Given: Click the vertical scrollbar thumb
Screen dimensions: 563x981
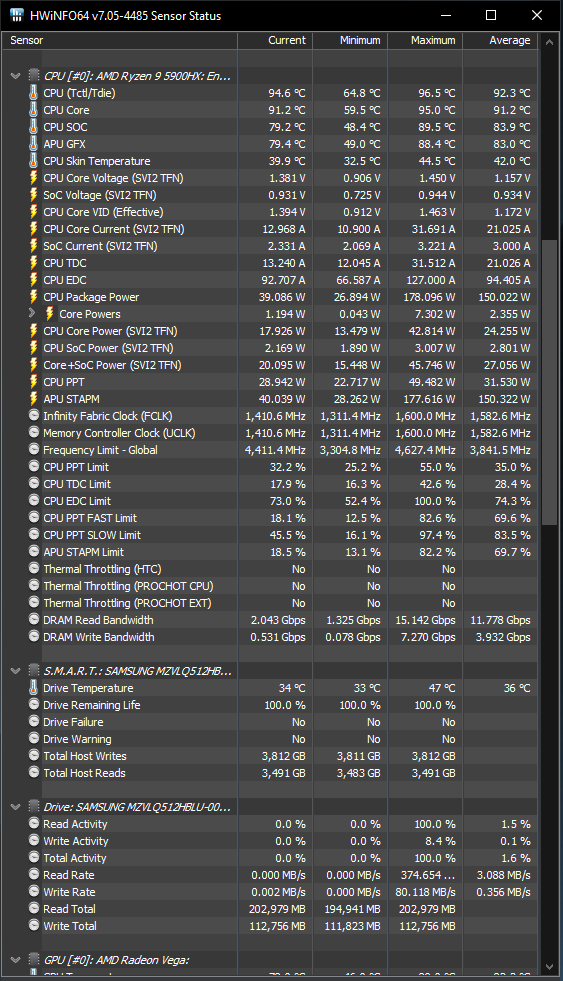Looking at the screenshot, I should pos(549,382).
